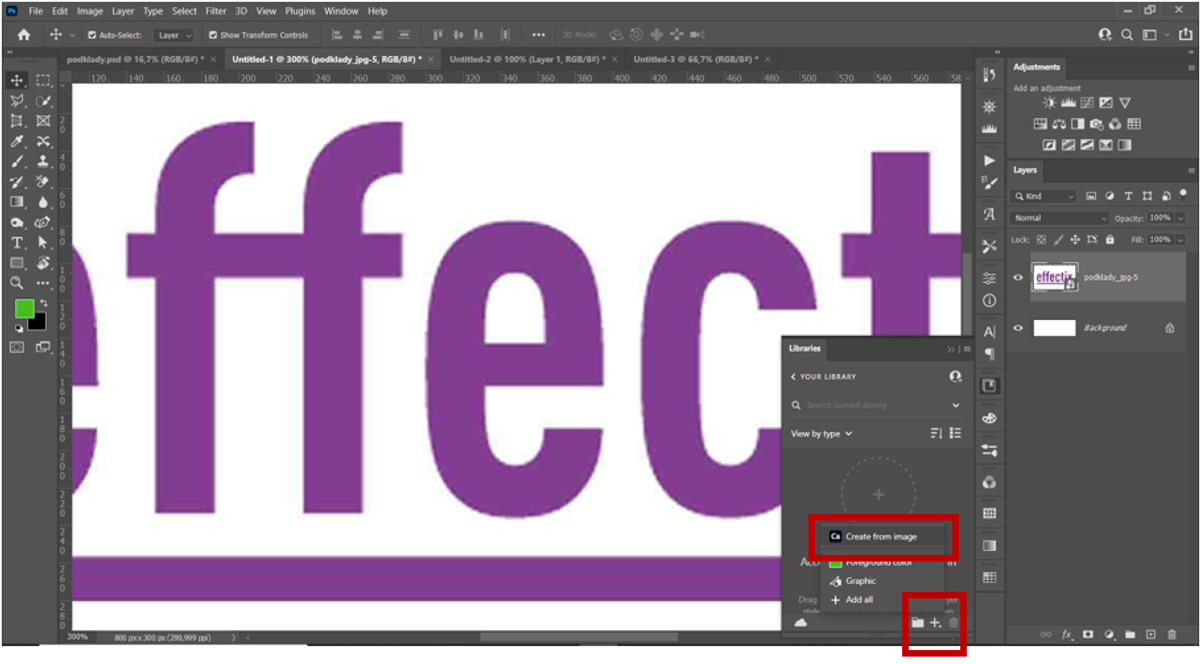
Task: Add a Curves adjustment
Action: coord(1087,103)
